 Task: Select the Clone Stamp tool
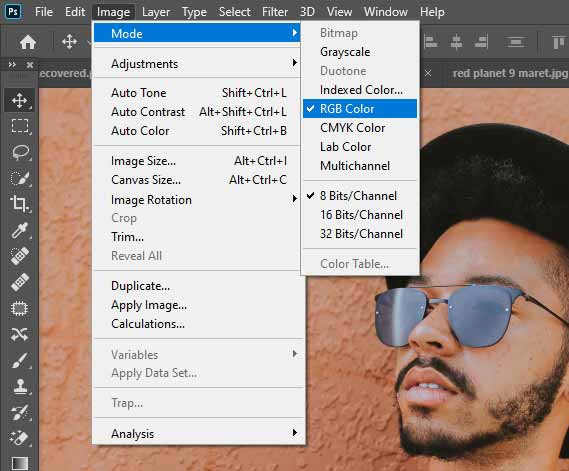point(20,386)
